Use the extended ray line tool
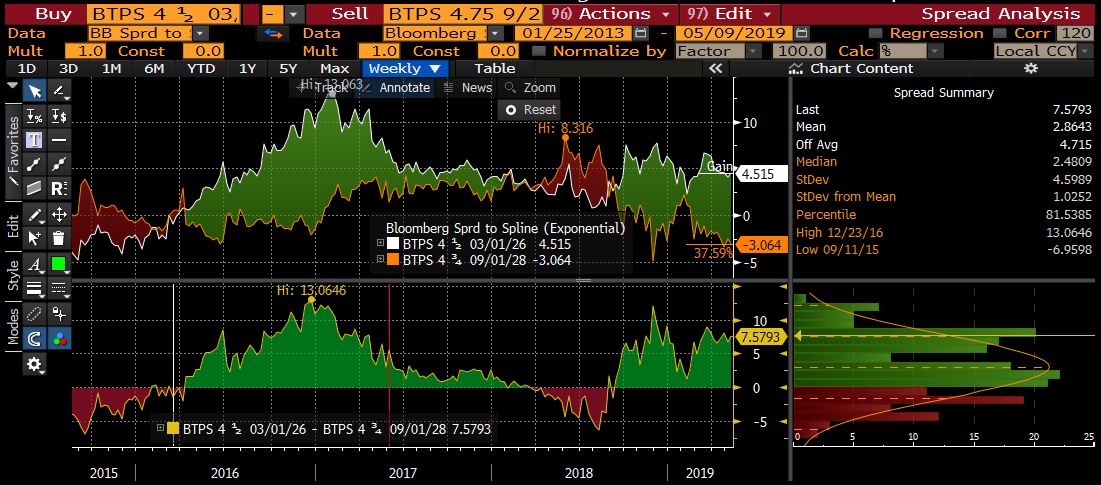The width and height of the screenshot is (1101, 485). tap(60, 164)
